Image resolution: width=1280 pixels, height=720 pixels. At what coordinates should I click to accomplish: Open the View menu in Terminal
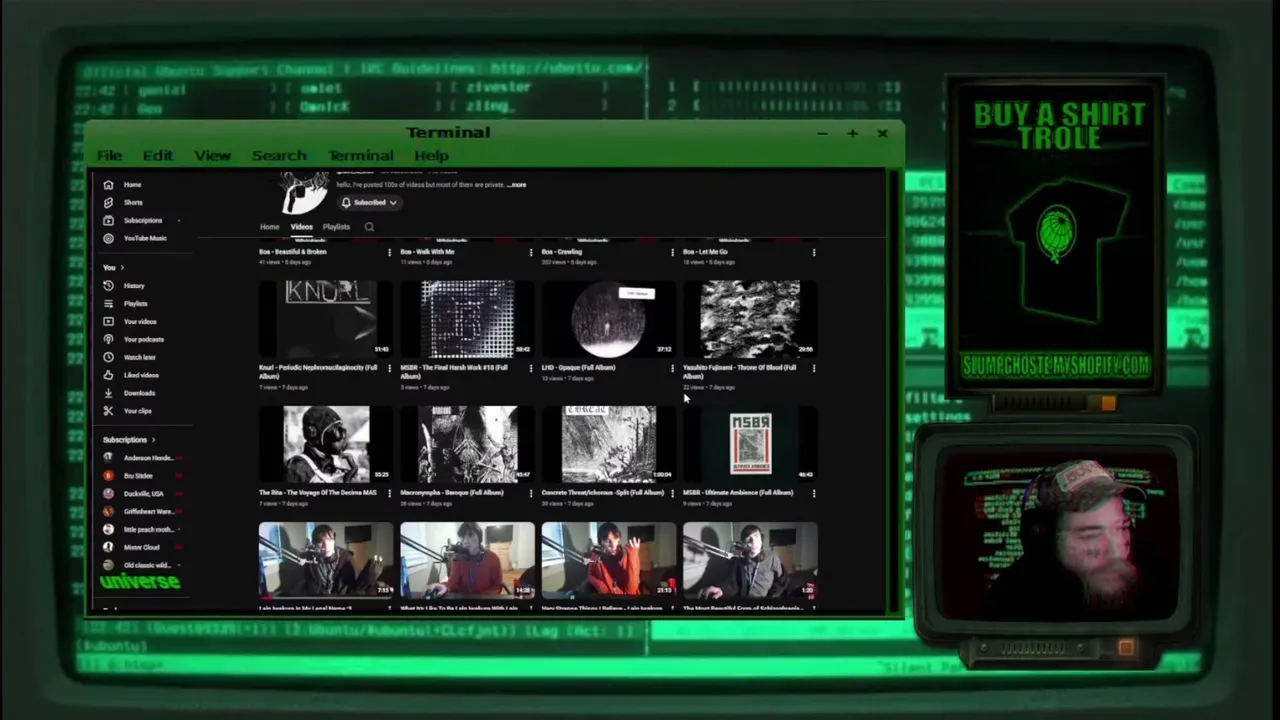212,156
